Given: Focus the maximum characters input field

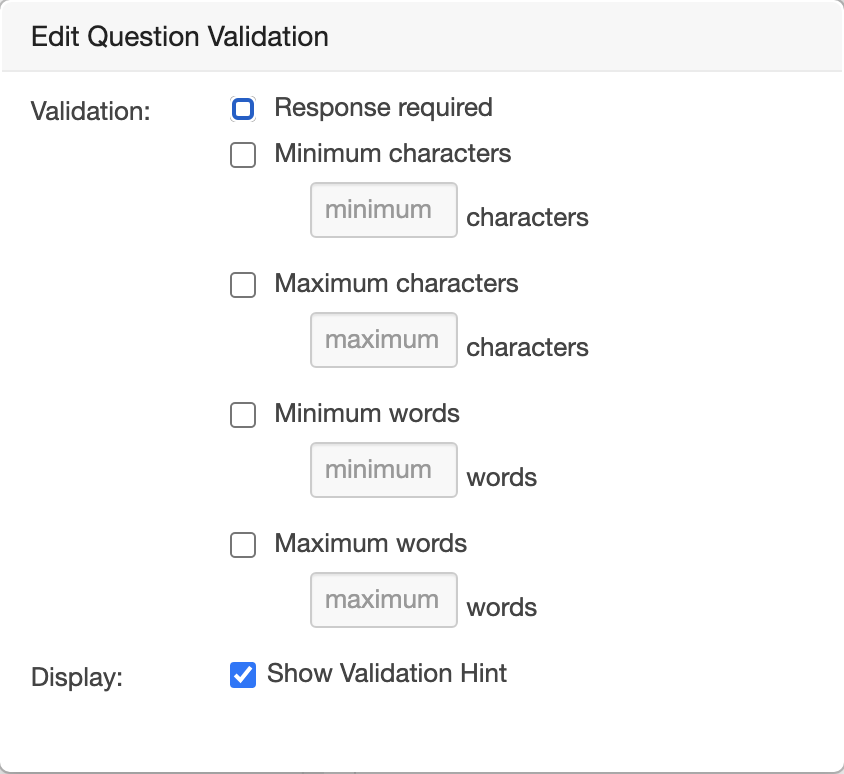Looking at the screenshot, I should pyautogui.click(x=383, y=340).
